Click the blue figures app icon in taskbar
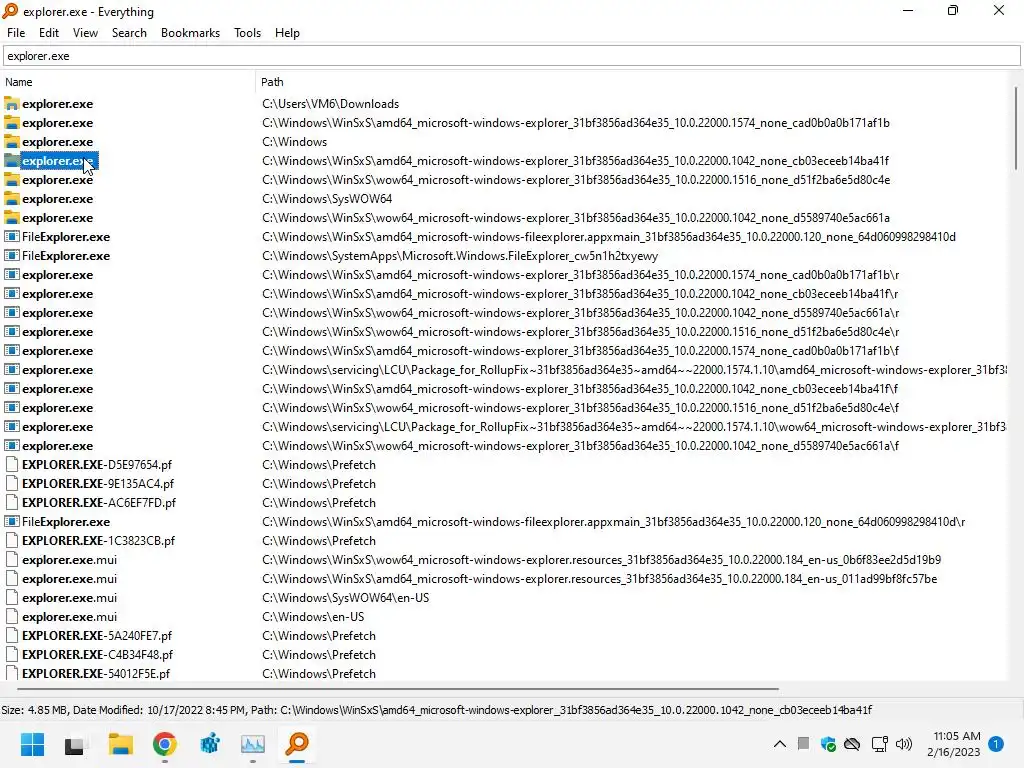The width and height of the screenshot is (1024, 768). (209, 744)
